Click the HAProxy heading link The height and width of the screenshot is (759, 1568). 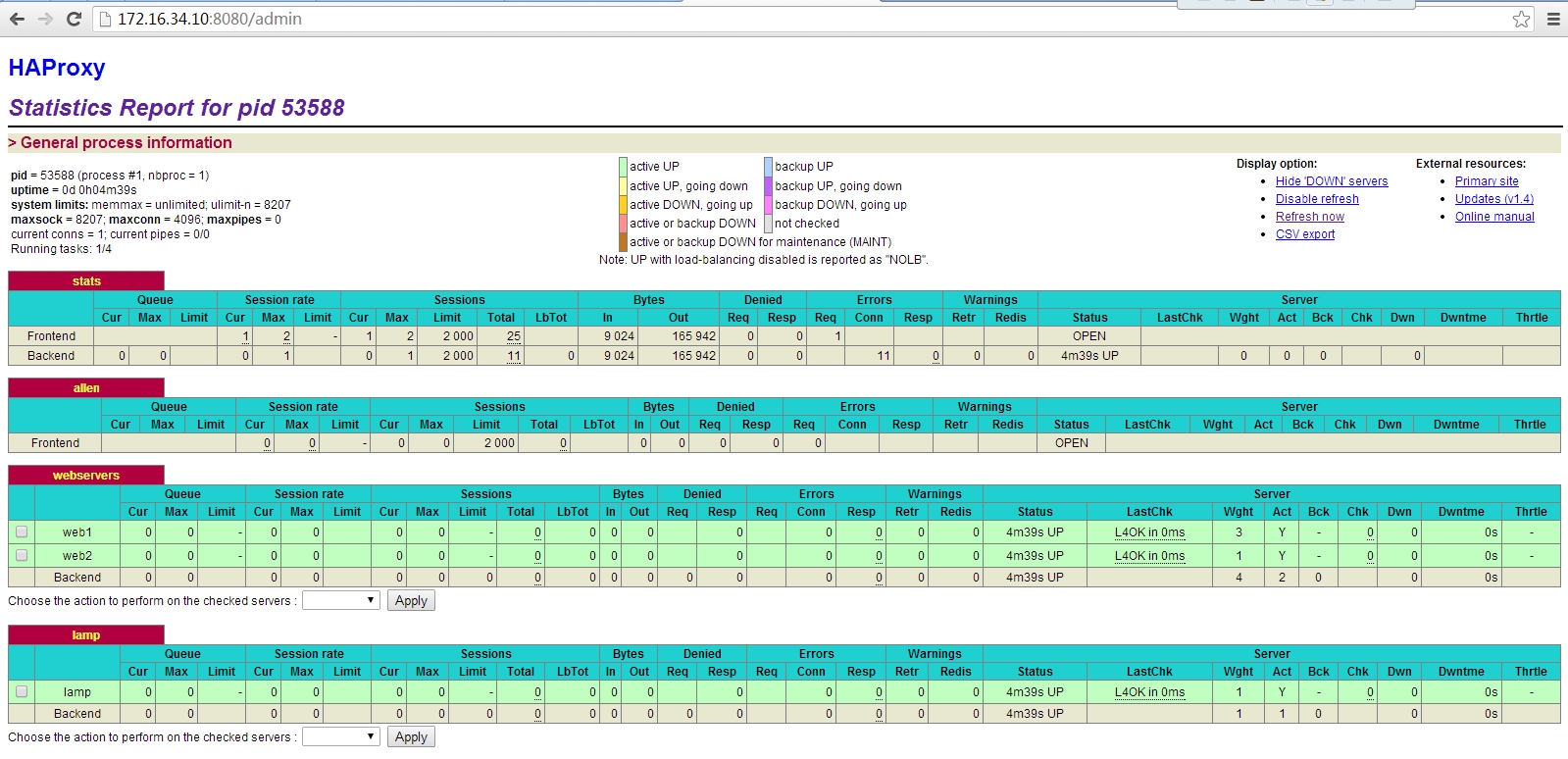57,68
